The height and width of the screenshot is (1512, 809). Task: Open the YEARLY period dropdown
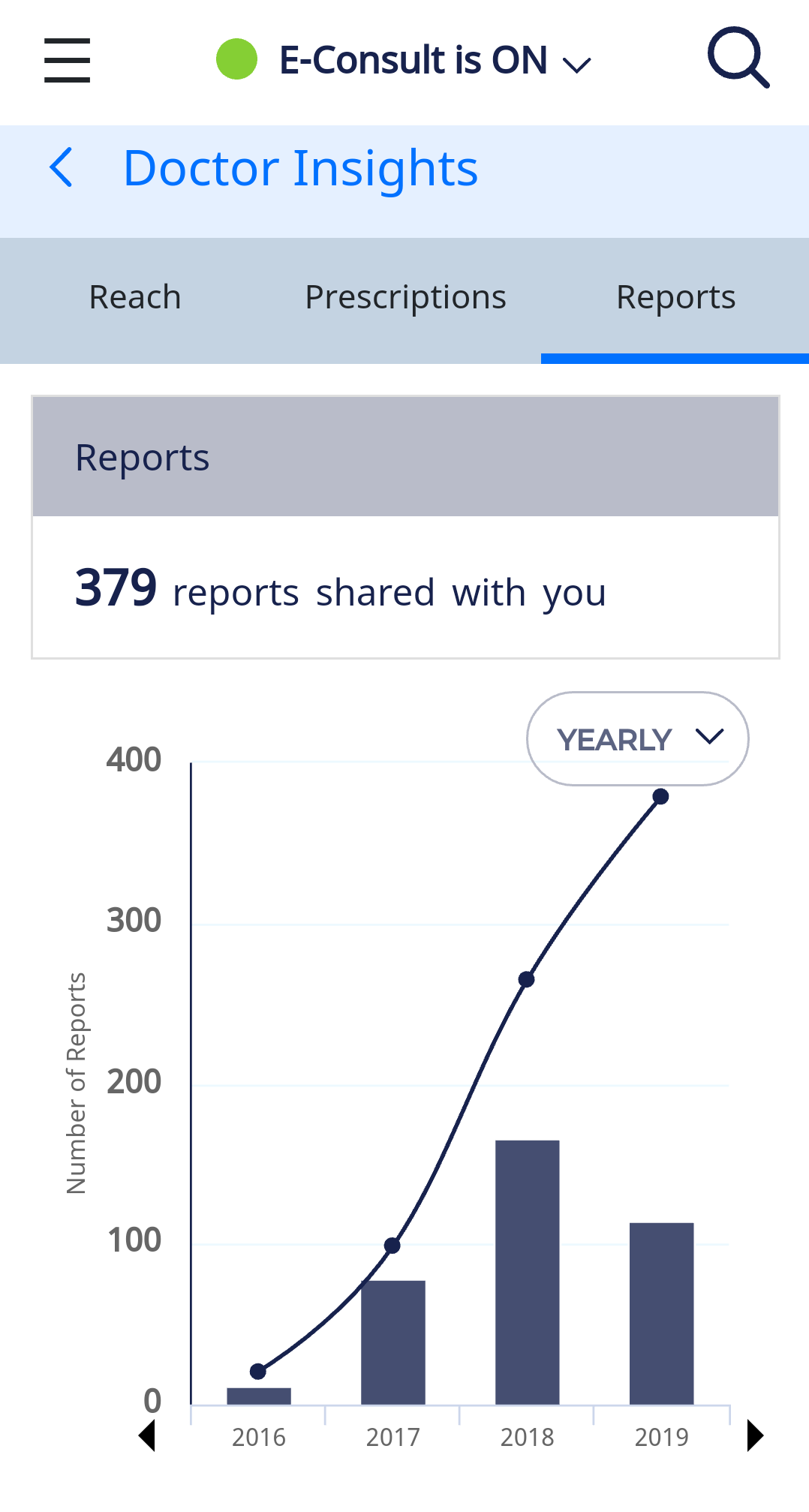click(x=637, y=739)
